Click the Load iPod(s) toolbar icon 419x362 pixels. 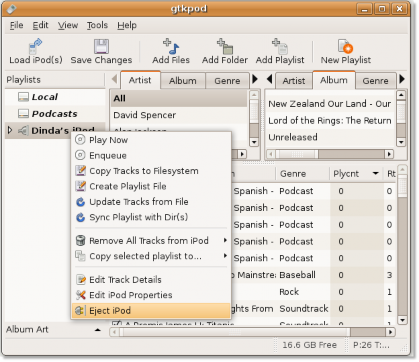(35, 46)
